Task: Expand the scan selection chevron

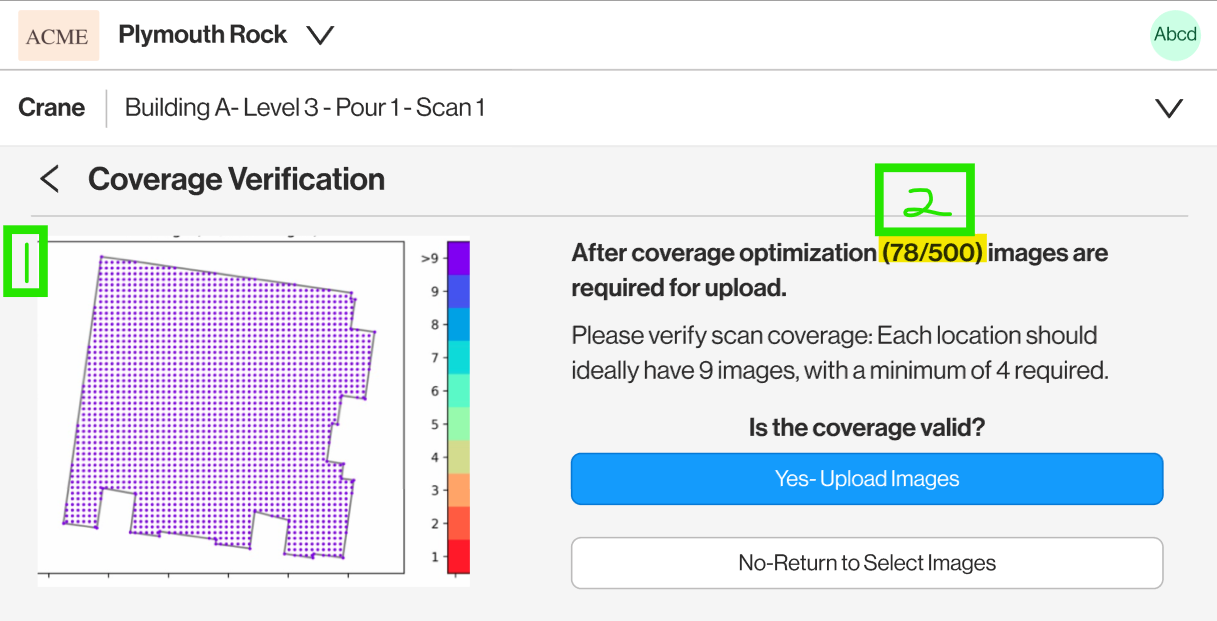Action: pos(1169,108)
